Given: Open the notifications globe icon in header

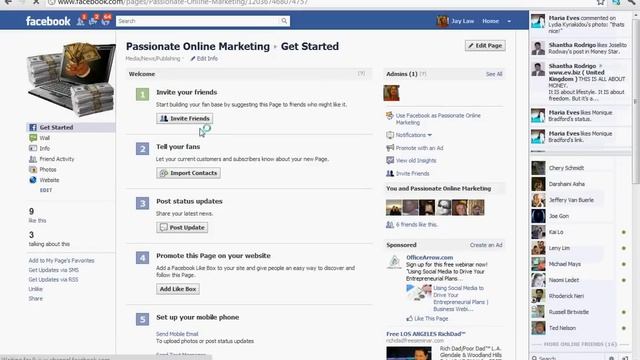Looking at the screenshot, I should [106, 21].
